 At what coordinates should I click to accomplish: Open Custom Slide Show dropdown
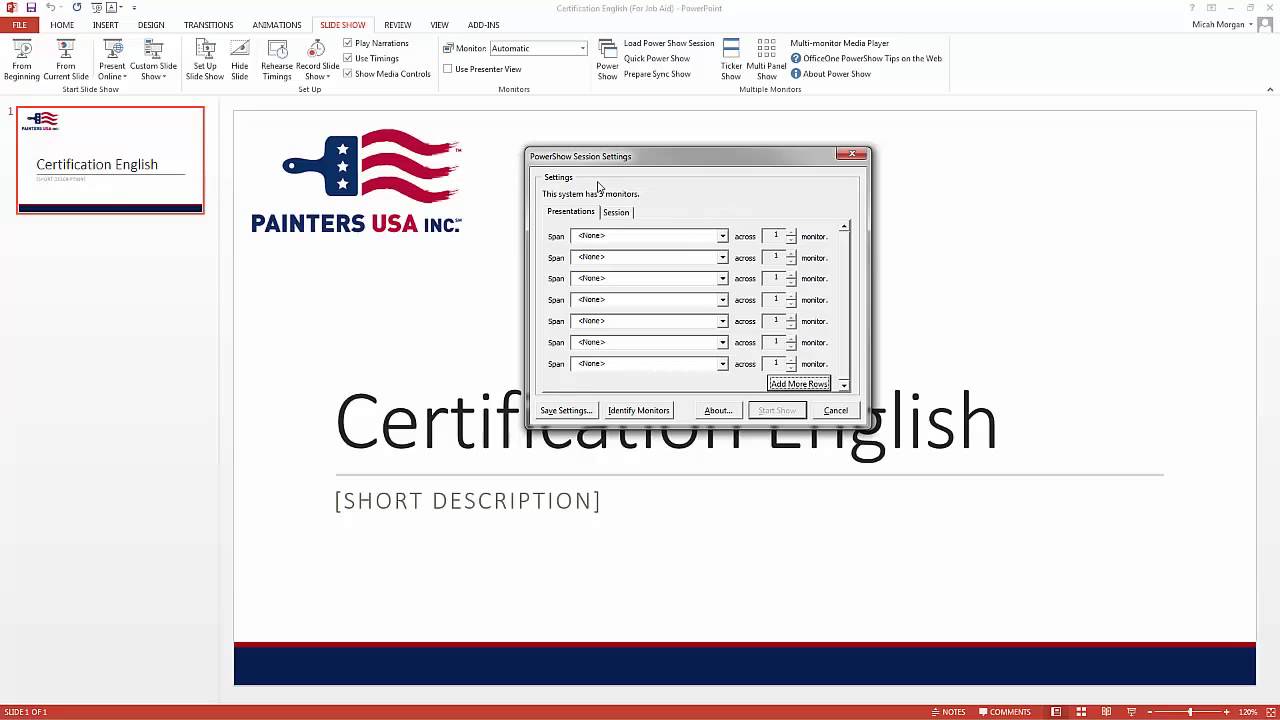pos(153,60)
